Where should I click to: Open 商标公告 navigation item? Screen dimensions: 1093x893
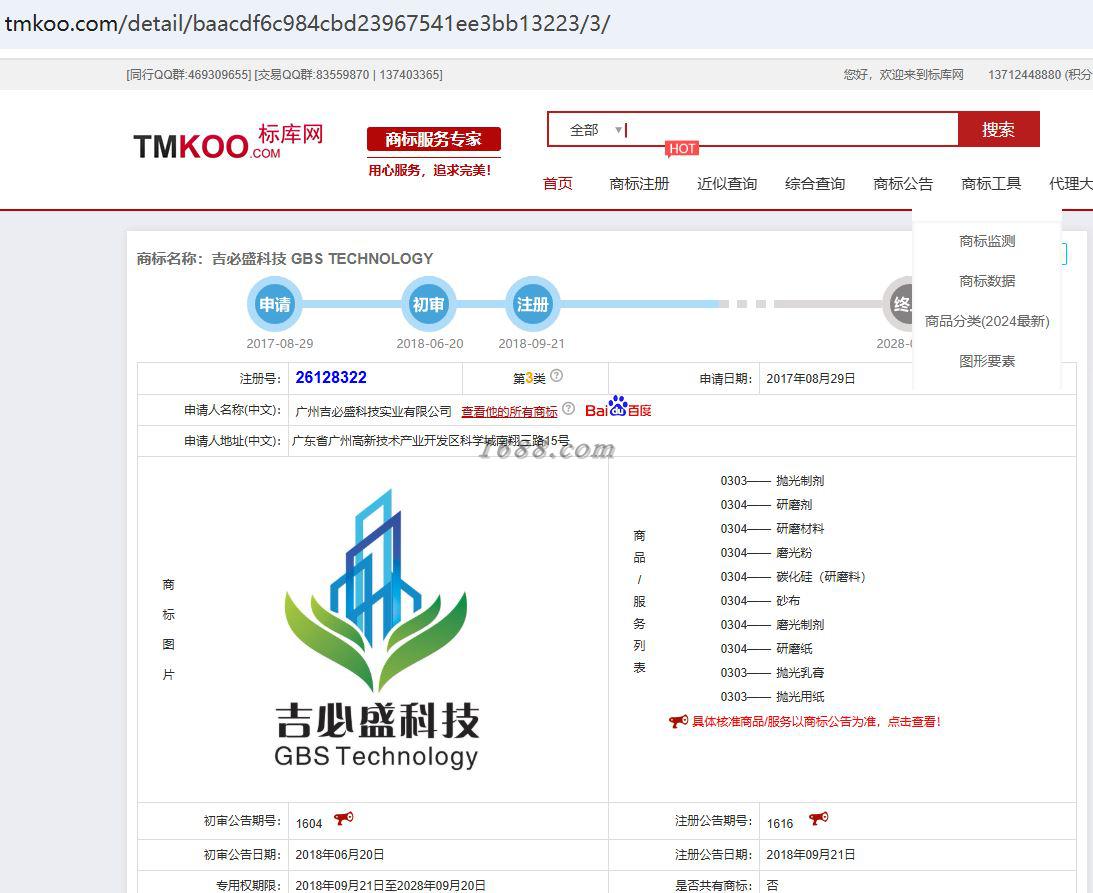coord(903,183)
